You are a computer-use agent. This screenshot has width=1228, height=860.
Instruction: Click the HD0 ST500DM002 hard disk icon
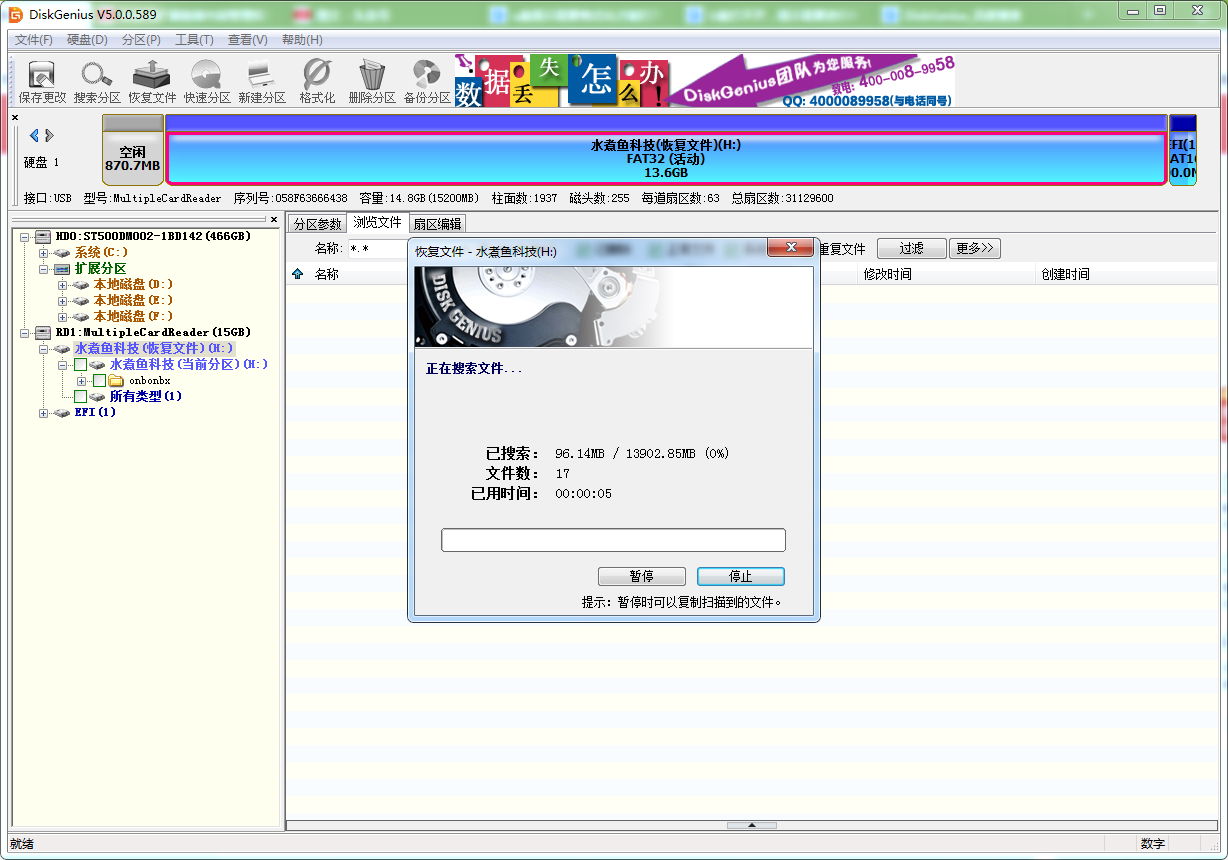42,236
